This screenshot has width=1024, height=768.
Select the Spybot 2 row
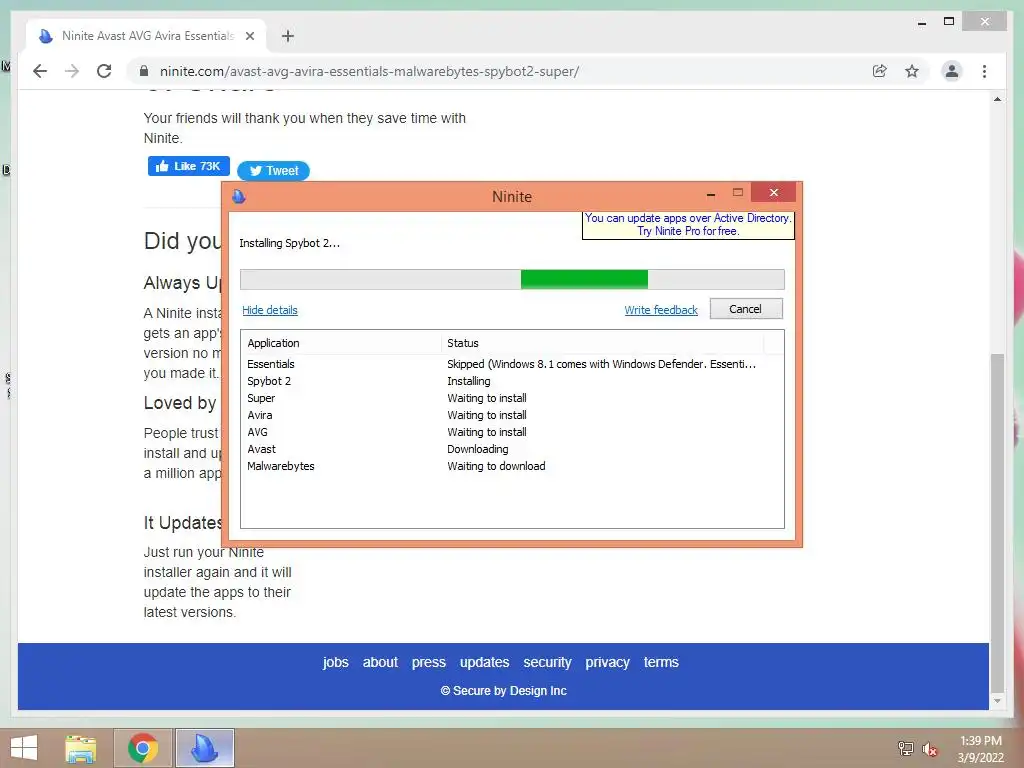(x=512, y=381)
